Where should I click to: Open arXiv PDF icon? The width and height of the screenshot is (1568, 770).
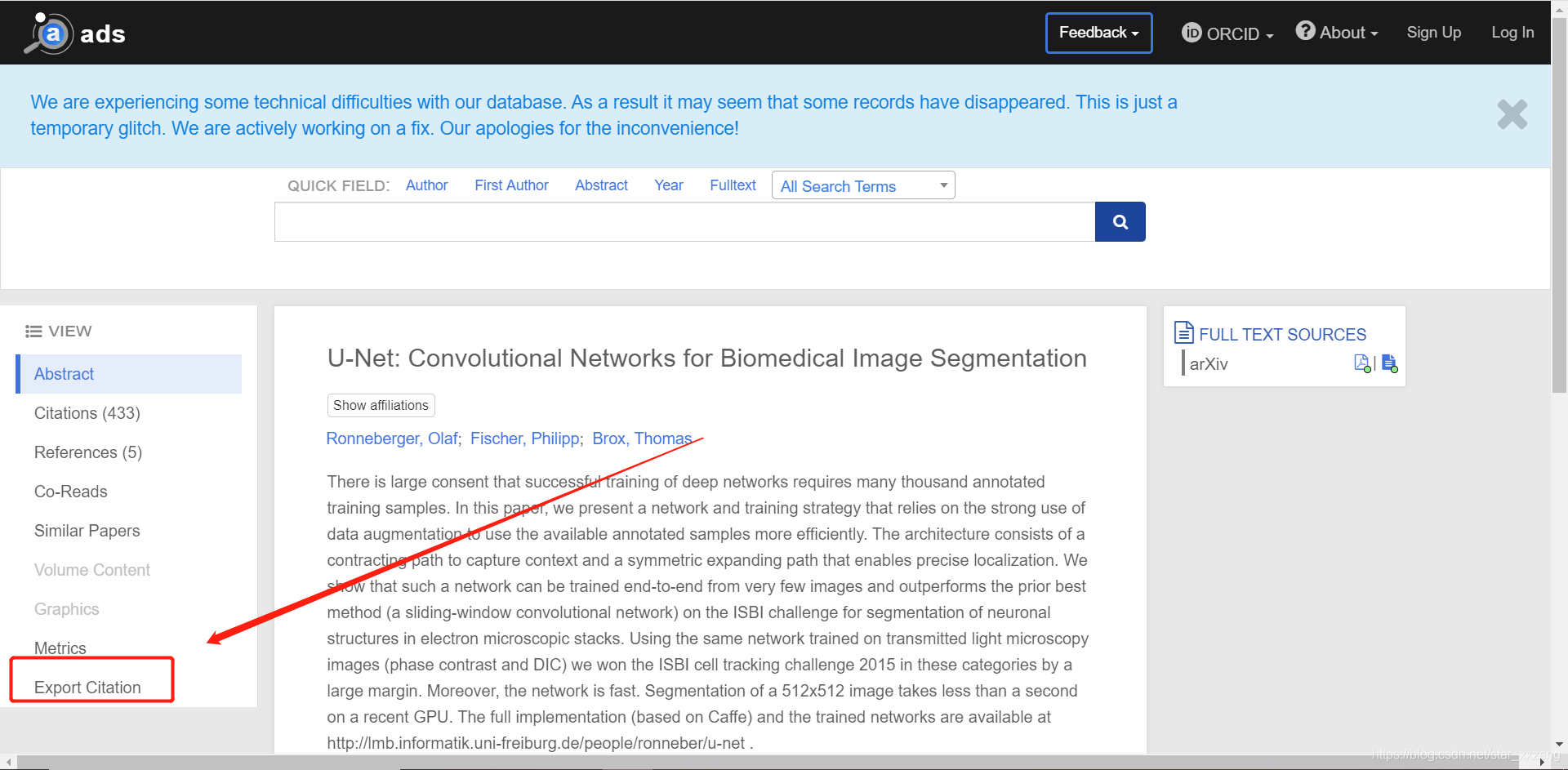[1362, 363]
